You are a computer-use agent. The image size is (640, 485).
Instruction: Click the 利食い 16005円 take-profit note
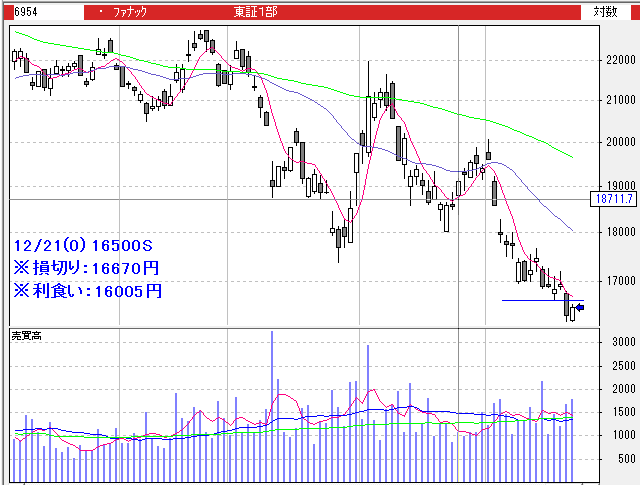[87, 291]
